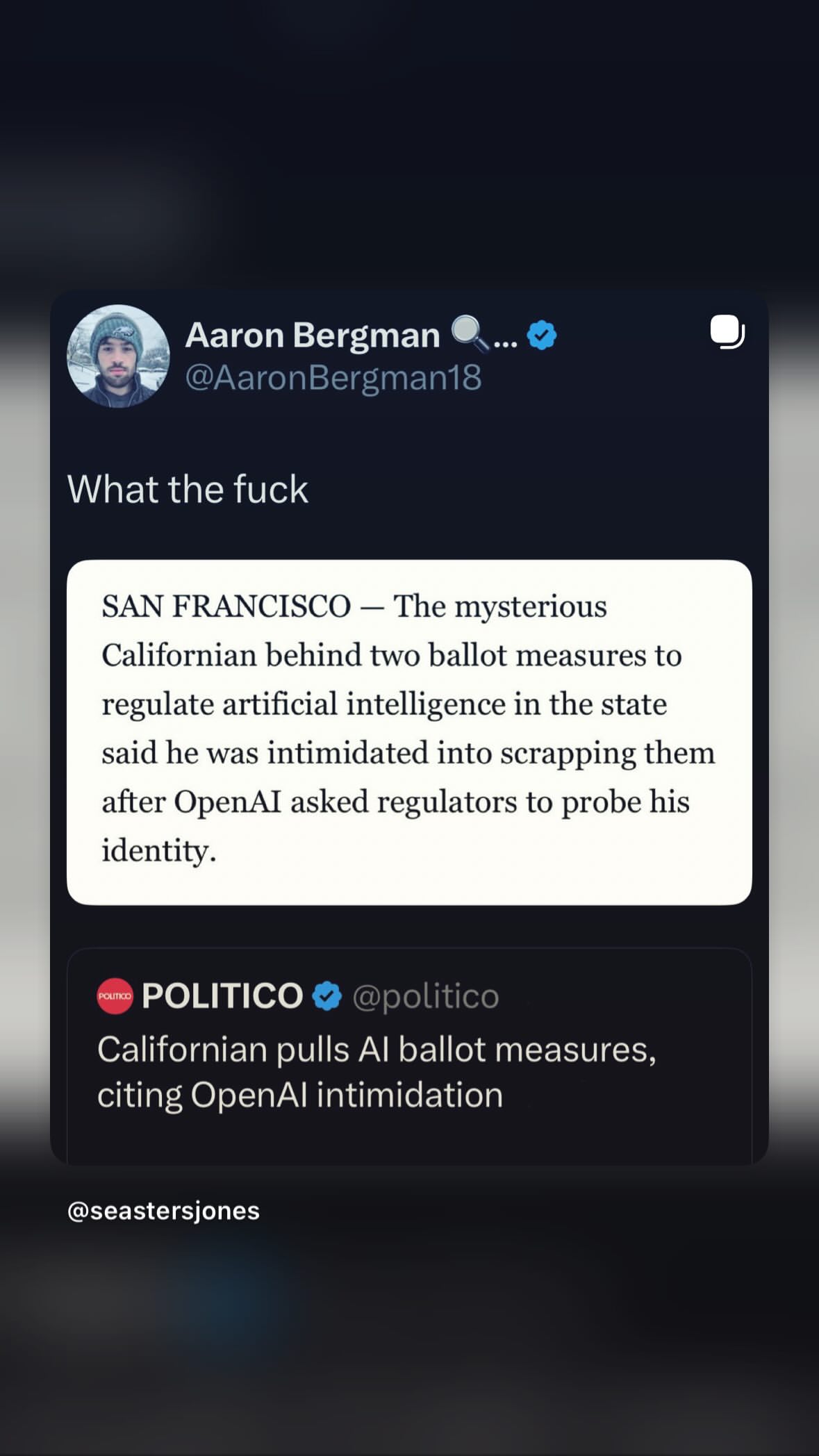819x1456 pixels.
Task: Click the magnifying glass emoji beside the name
Action: click(470, 334)
